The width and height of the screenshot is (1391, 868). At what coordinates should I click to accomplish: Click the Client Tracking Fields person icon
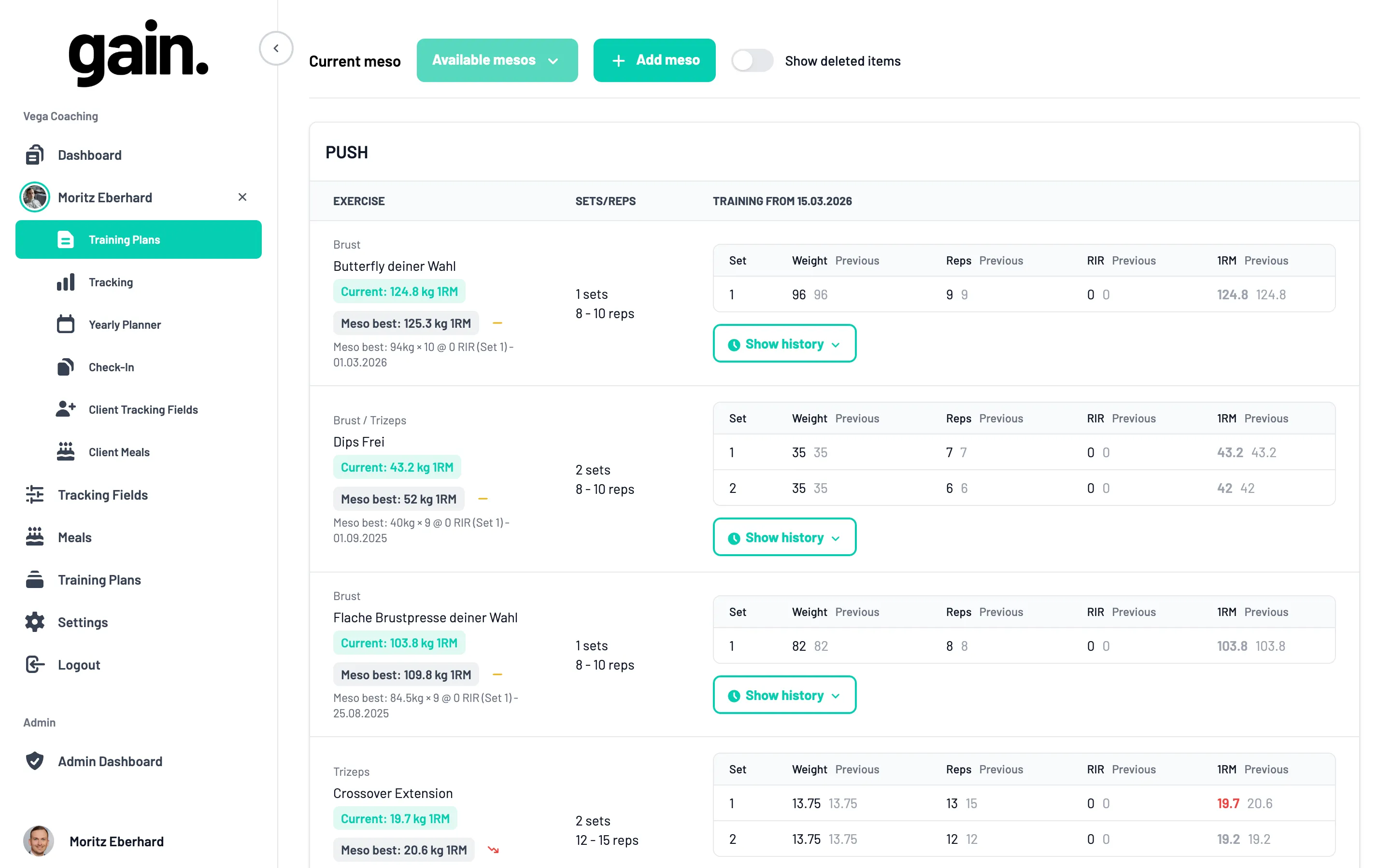pos(66,409)
